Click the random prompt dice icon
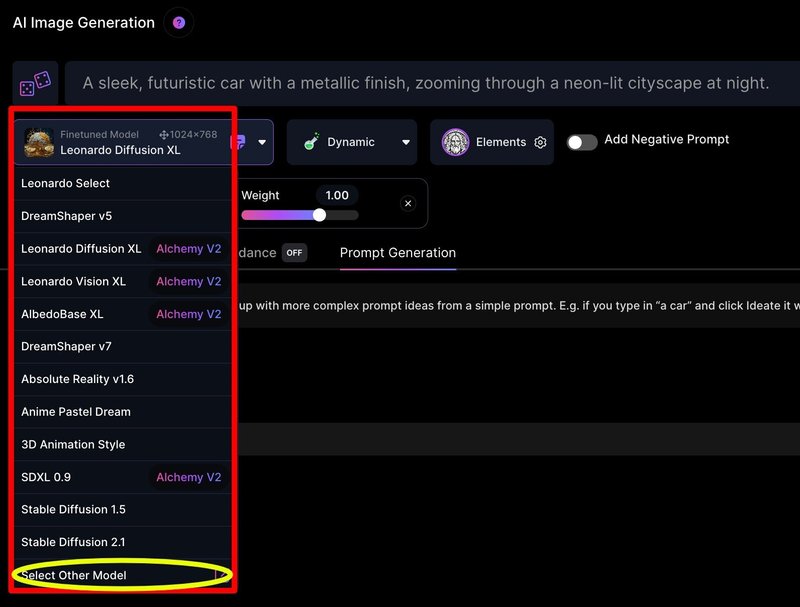This screenshot has height=607, width=800. point(35,83)
